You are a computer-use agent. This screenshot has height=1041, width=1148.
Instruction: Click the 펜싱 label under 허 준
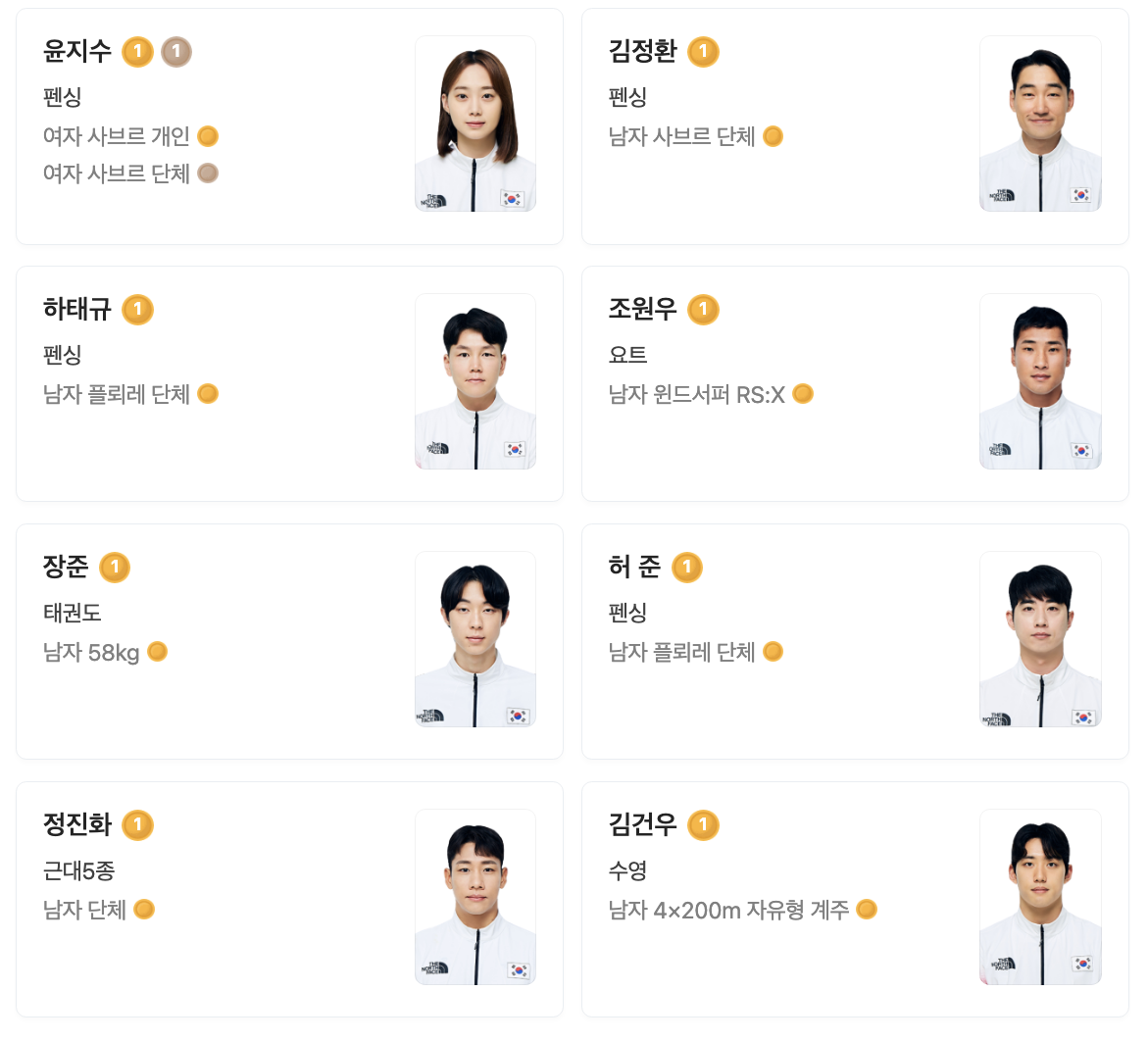point(626,613)
